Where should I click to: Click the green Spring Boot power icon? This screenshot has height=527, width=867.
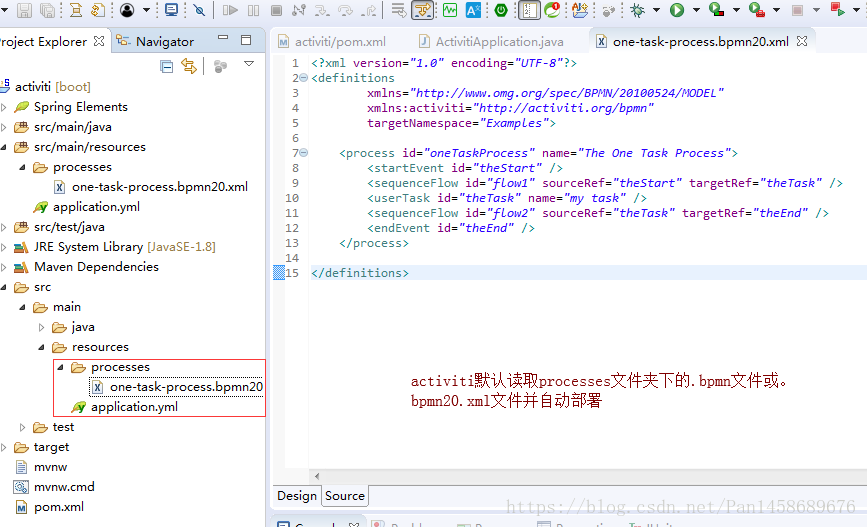(501, 10)
